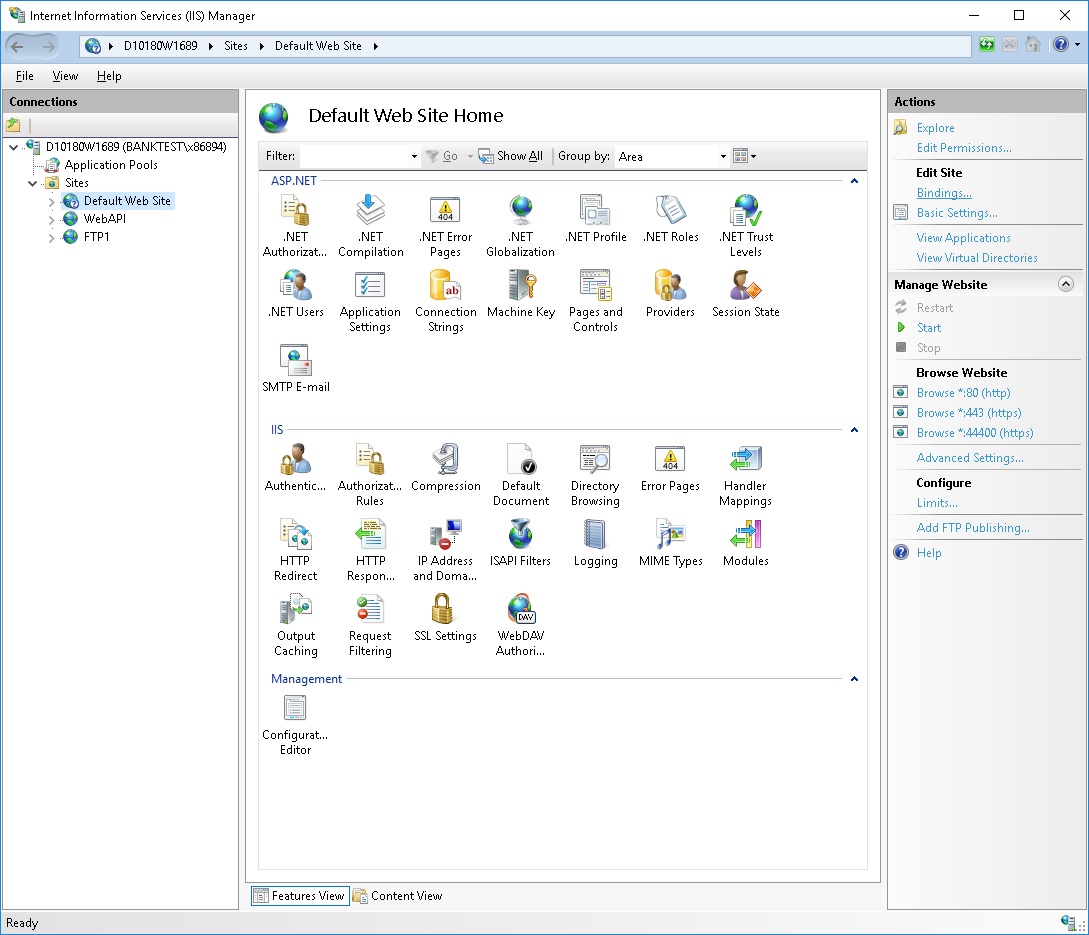Switch to the Features View tab
This screenshot has width=1089, height=935.
pyautogui.click(x=300, y=896)
